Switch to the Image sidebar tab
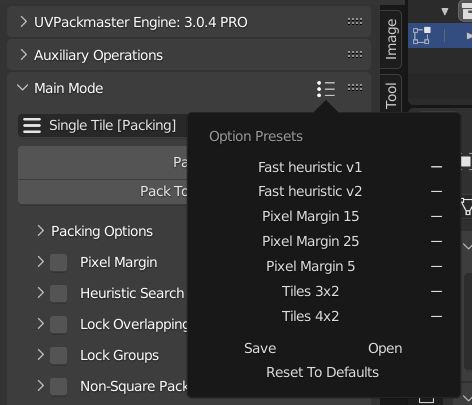The image size is (473, 405). click(x=391, y=39)
